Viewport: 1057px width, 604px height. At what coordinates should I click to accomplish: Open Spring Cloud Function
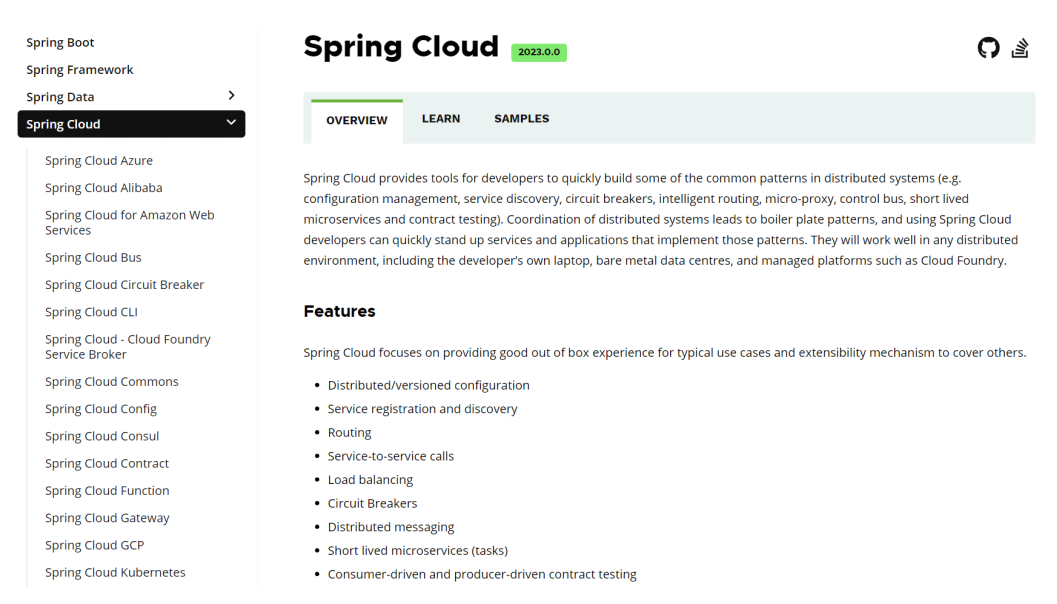[x=107, y=491]
